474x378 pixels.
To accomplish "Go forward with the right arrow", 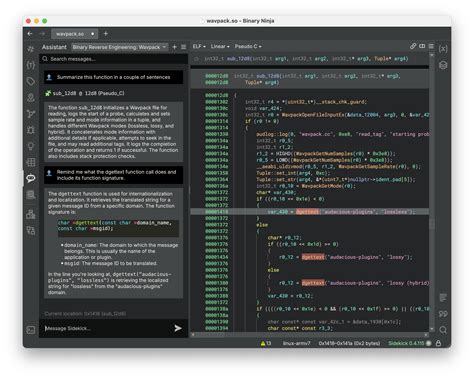I will (x=42, y=34).
